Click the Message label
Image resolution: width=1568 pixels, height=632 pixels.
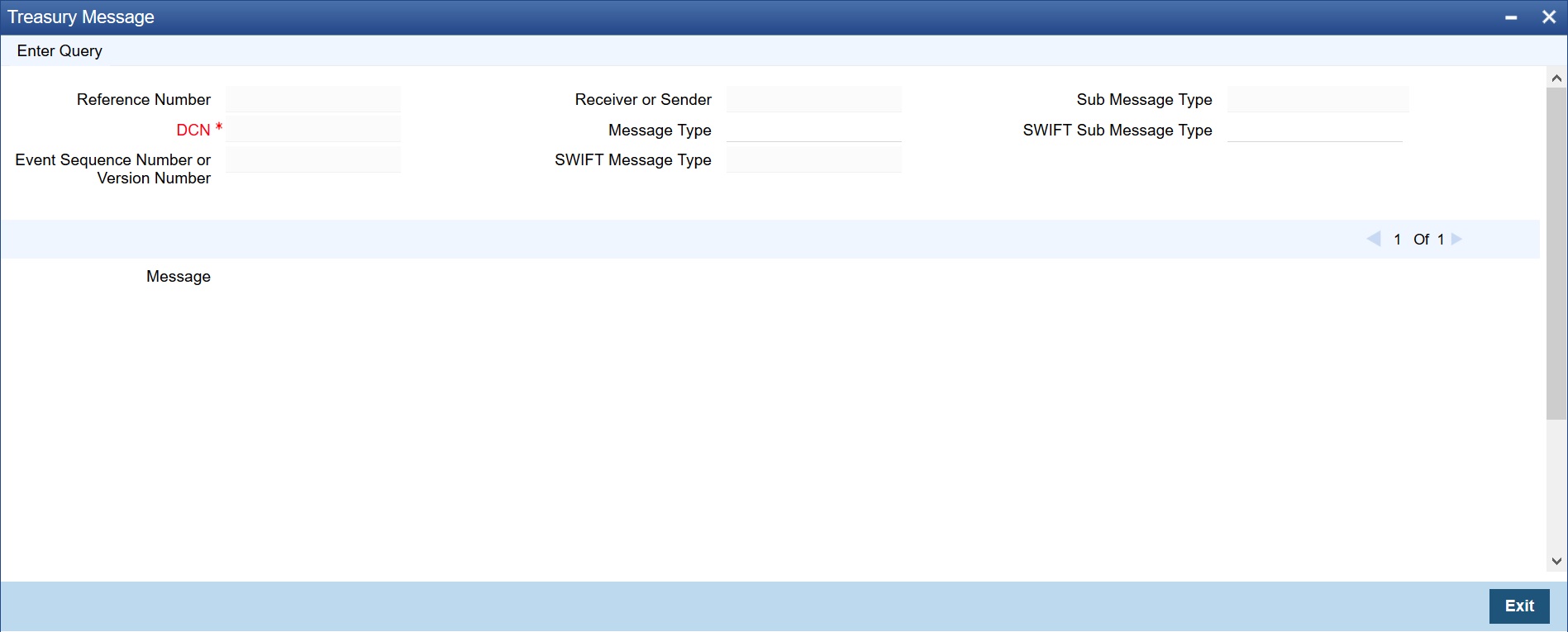[x=179, y=277]
